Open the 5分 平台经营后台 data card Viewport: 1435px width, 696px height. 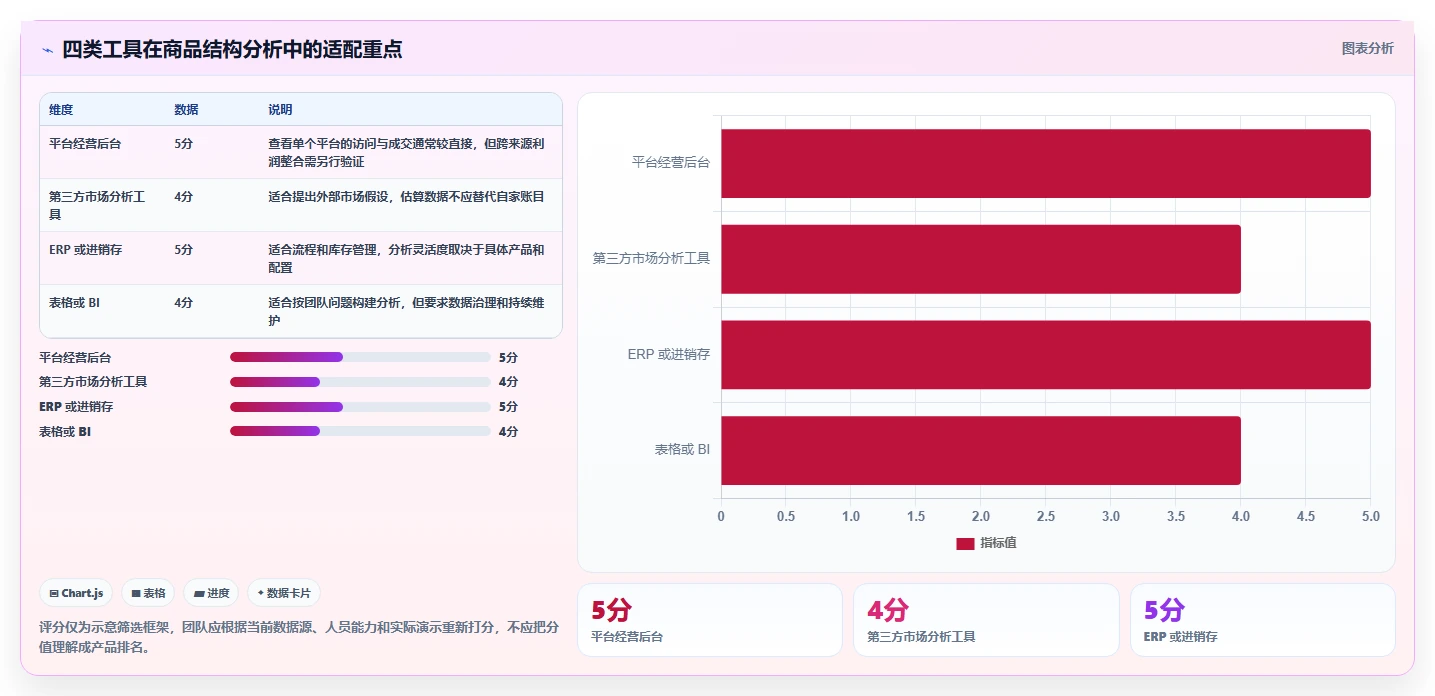tap(710, 620)
